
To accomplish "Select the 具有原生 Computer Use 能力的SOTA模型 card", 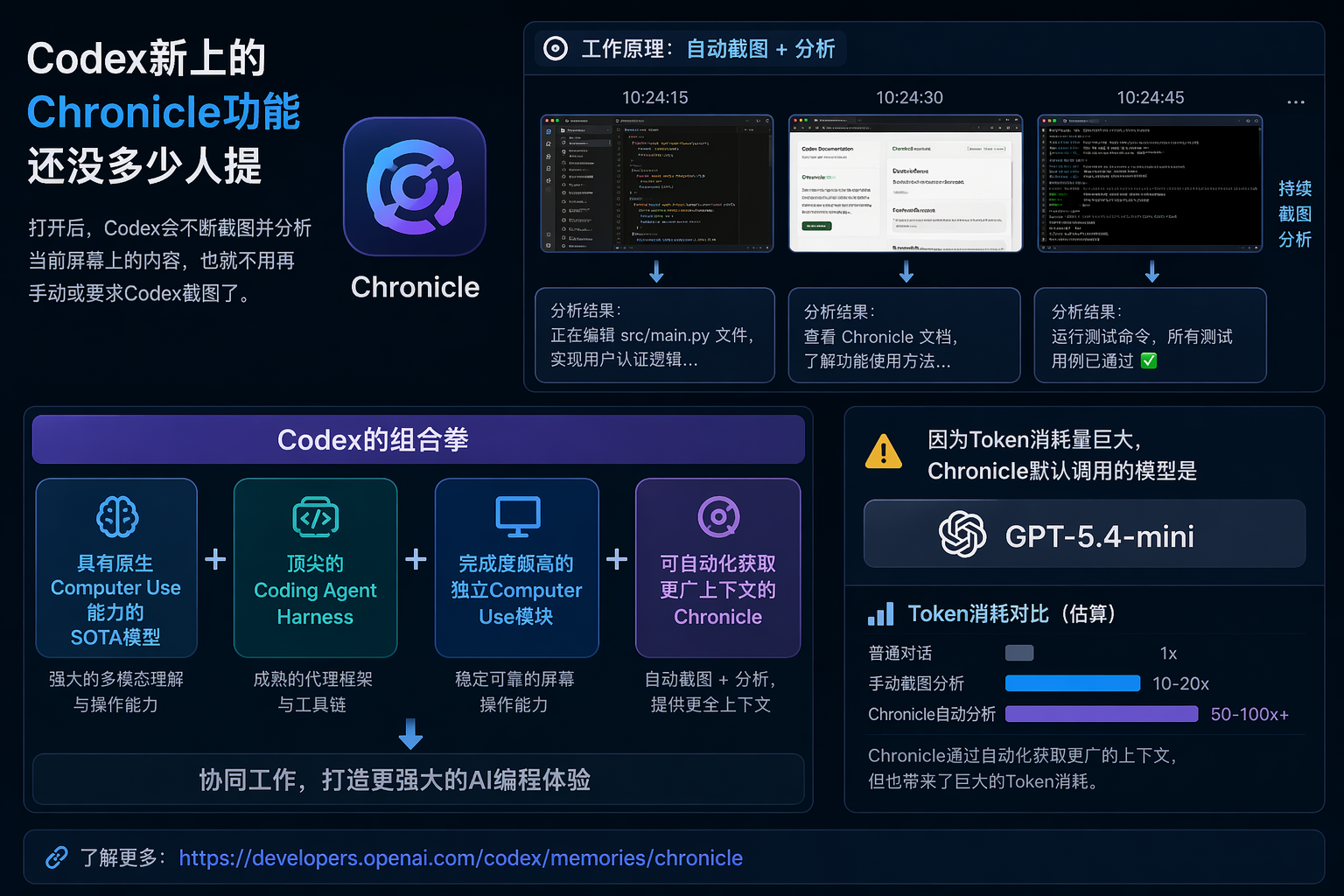I will 116,568.
